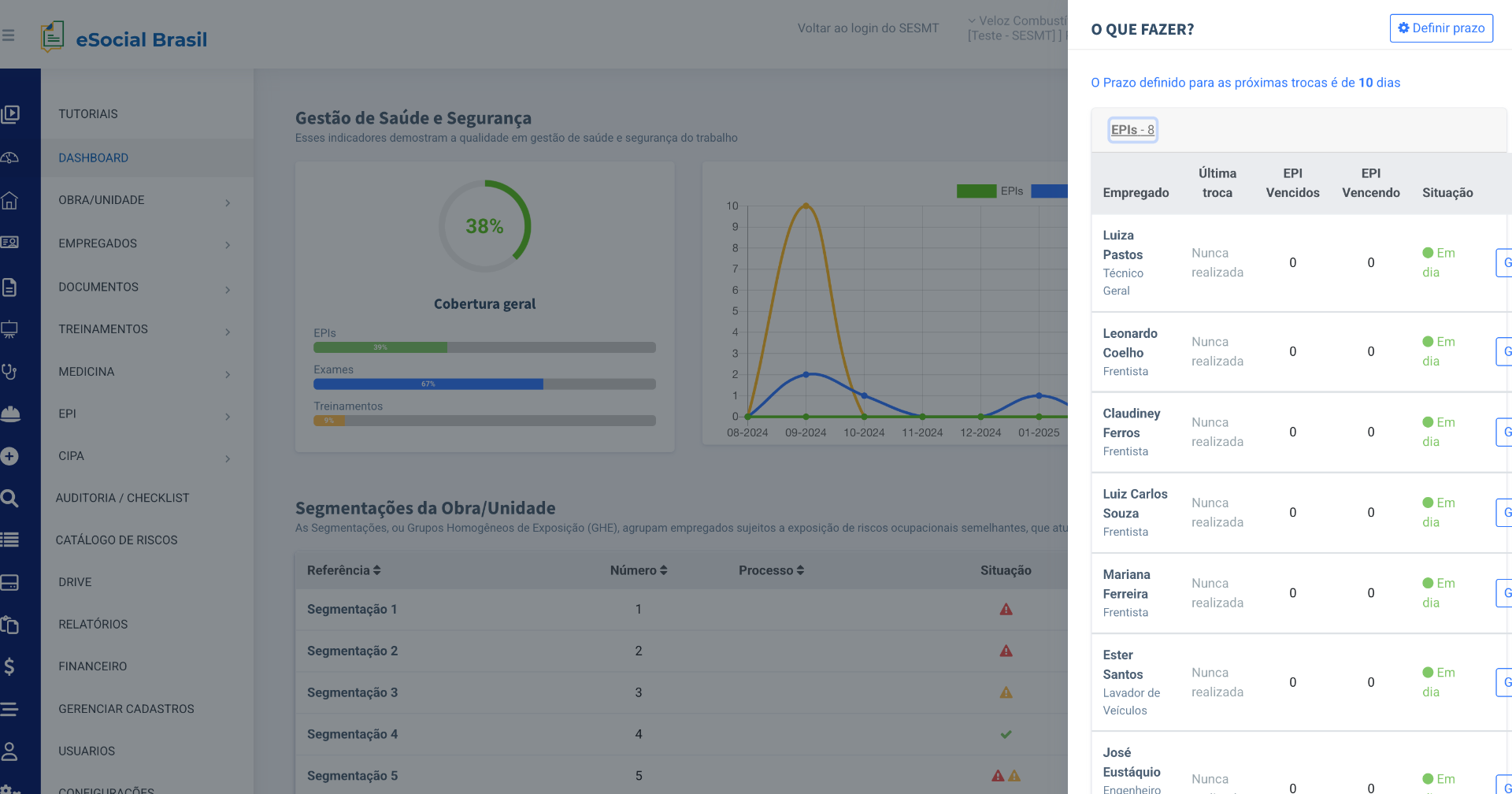Click the user profile Usuarios icon
Image resolution: width=1512 pixels, height=794 pixels.
point(9,751)
